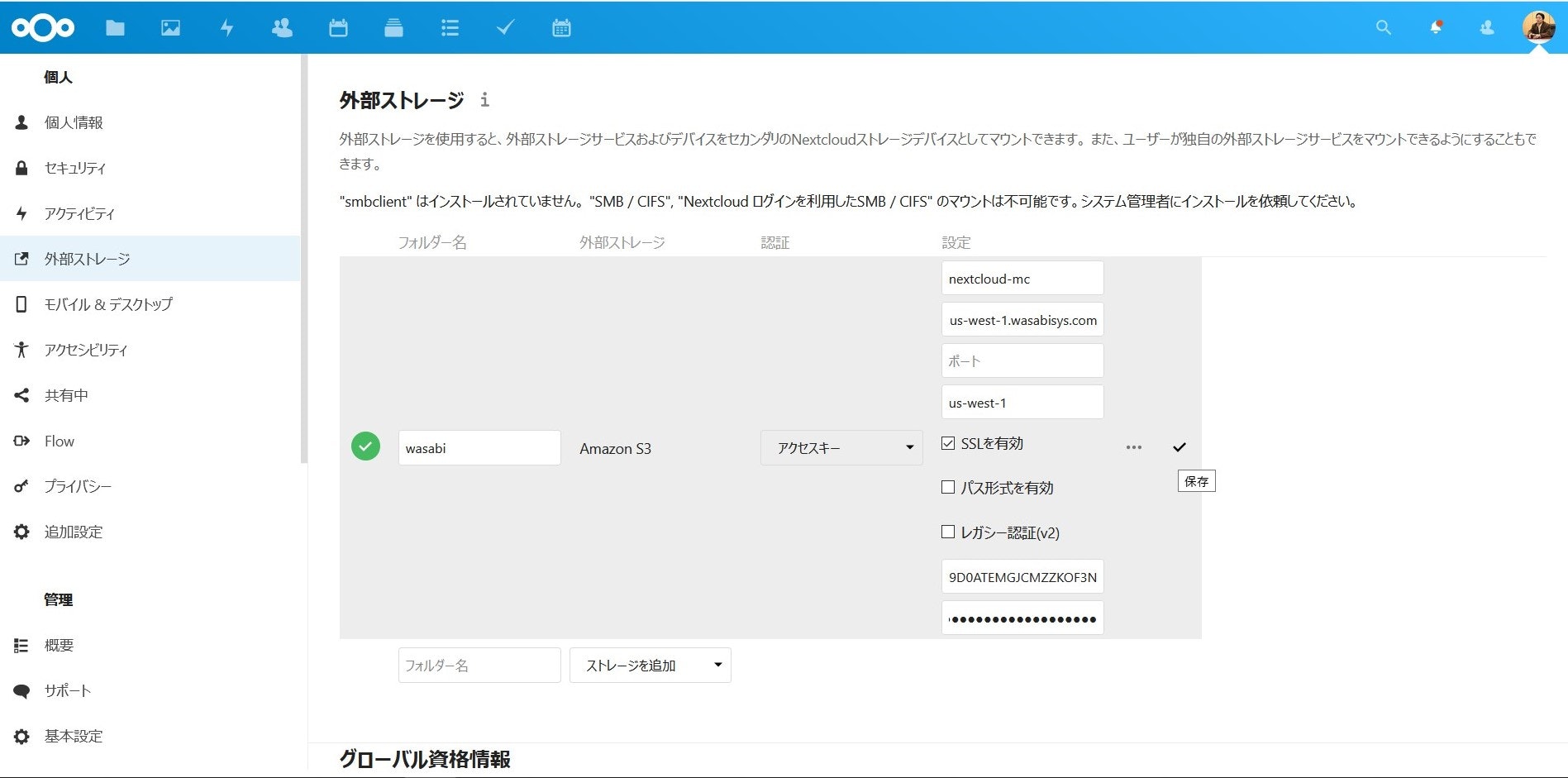
Task: Click the Nextcloud logo
Action: (x=43, y=28)
